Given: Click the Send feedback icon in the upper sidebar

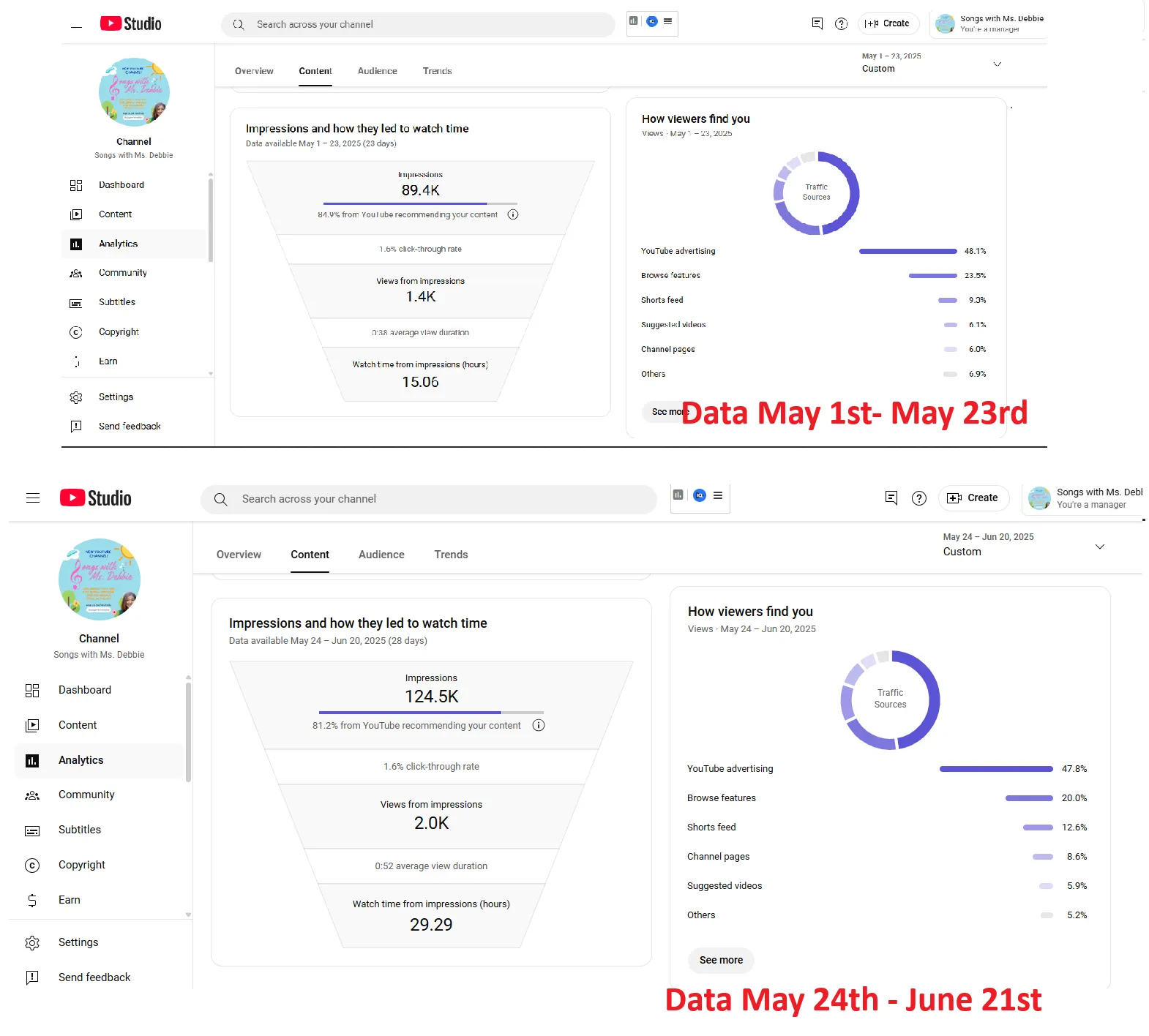Looking at the screenshot, I should pyautogui.click(x=76, y=427).
